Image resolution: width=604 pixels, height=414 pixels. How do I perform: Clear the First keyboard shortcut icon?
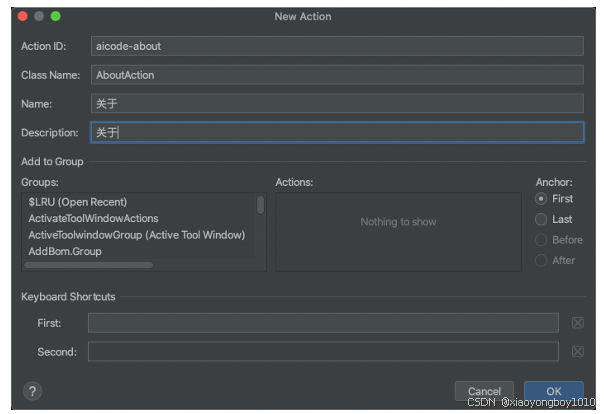coord(577,323)
